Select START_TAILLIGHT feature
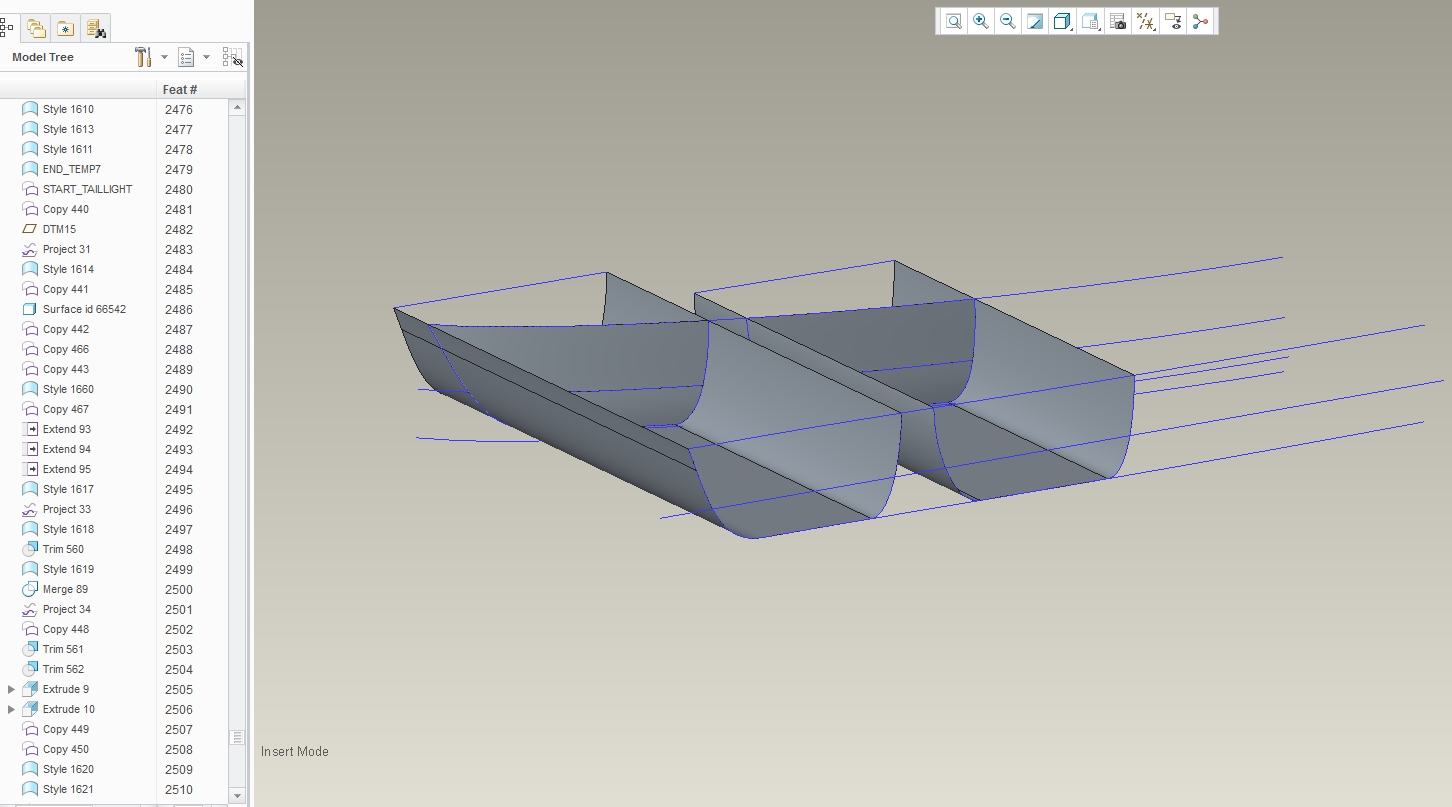This screenshot has height=807, width=1452. pyautogui.click(x=87, y=189)
